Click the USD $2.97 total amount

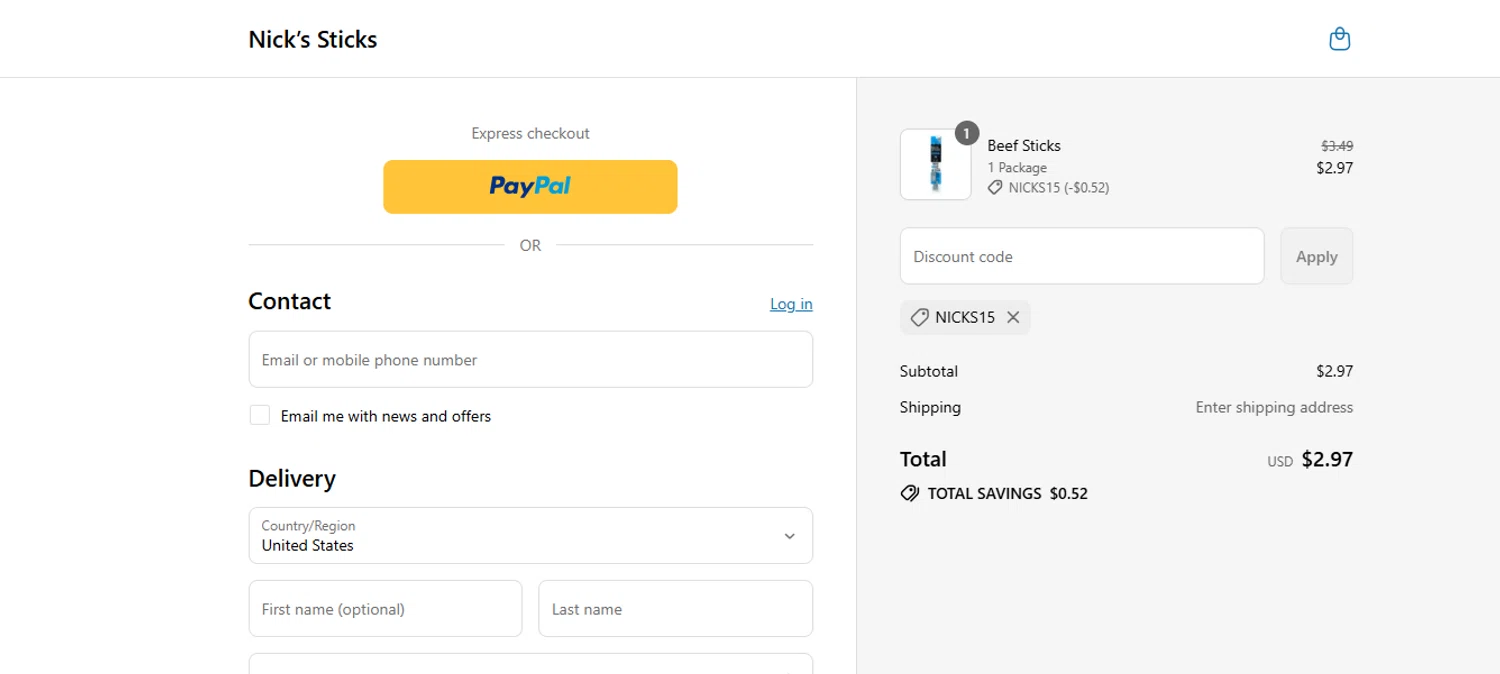[1310, 460]
